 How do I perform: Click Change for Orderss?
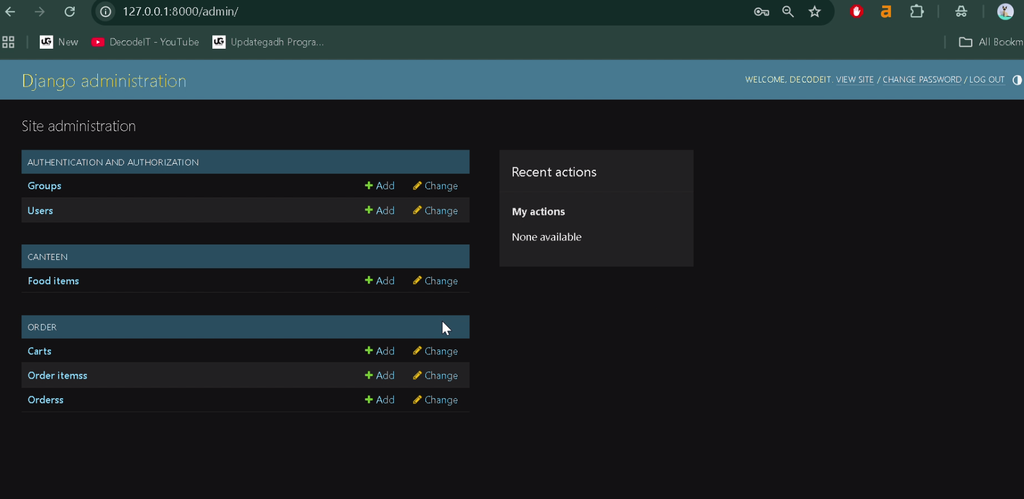[x=436, y=400]
